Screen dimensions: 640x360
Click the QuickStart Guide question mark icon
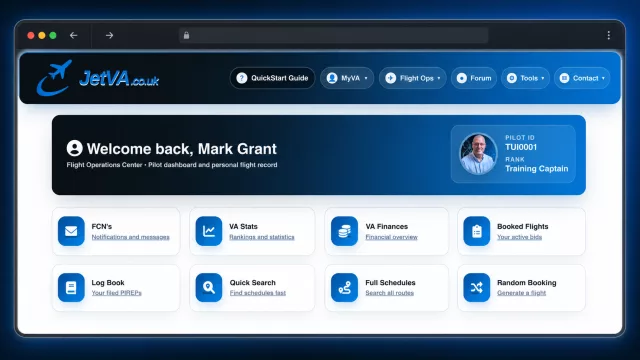coord(242,78)
